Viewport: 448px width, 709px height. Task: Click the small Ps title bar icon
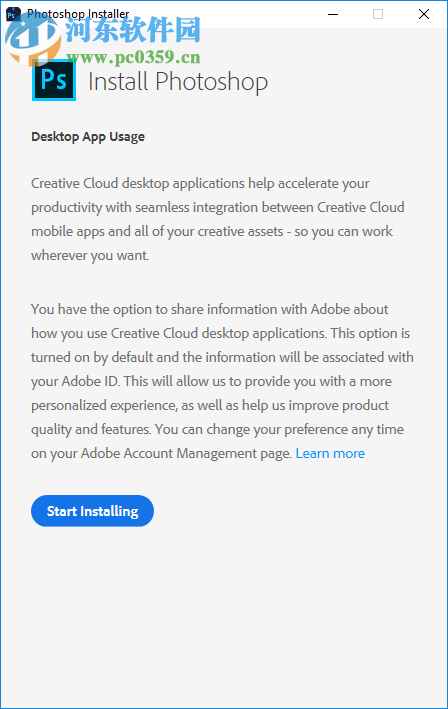[x=13, y=14]
